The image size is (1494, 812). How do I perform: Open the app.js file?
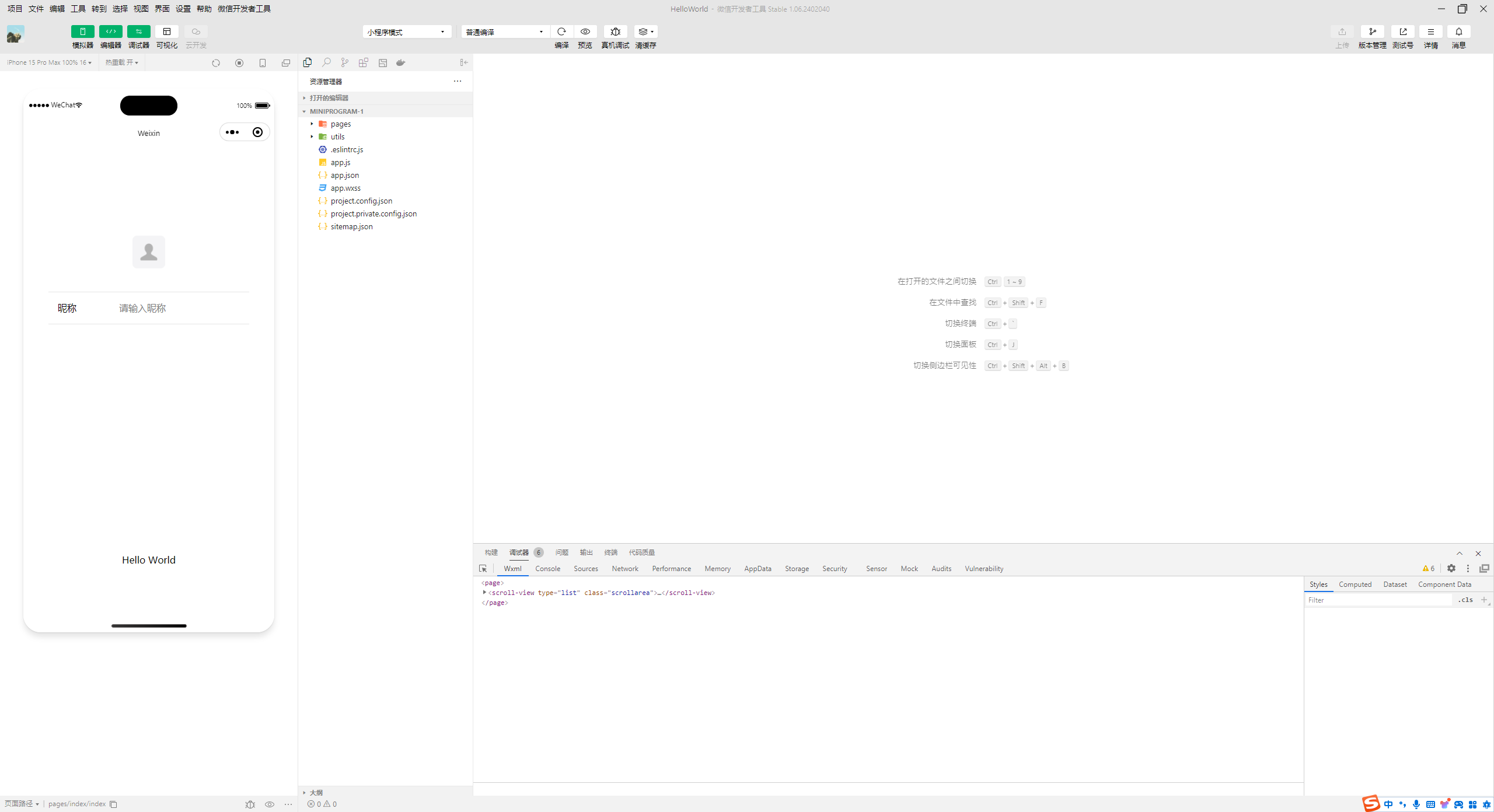385,162
